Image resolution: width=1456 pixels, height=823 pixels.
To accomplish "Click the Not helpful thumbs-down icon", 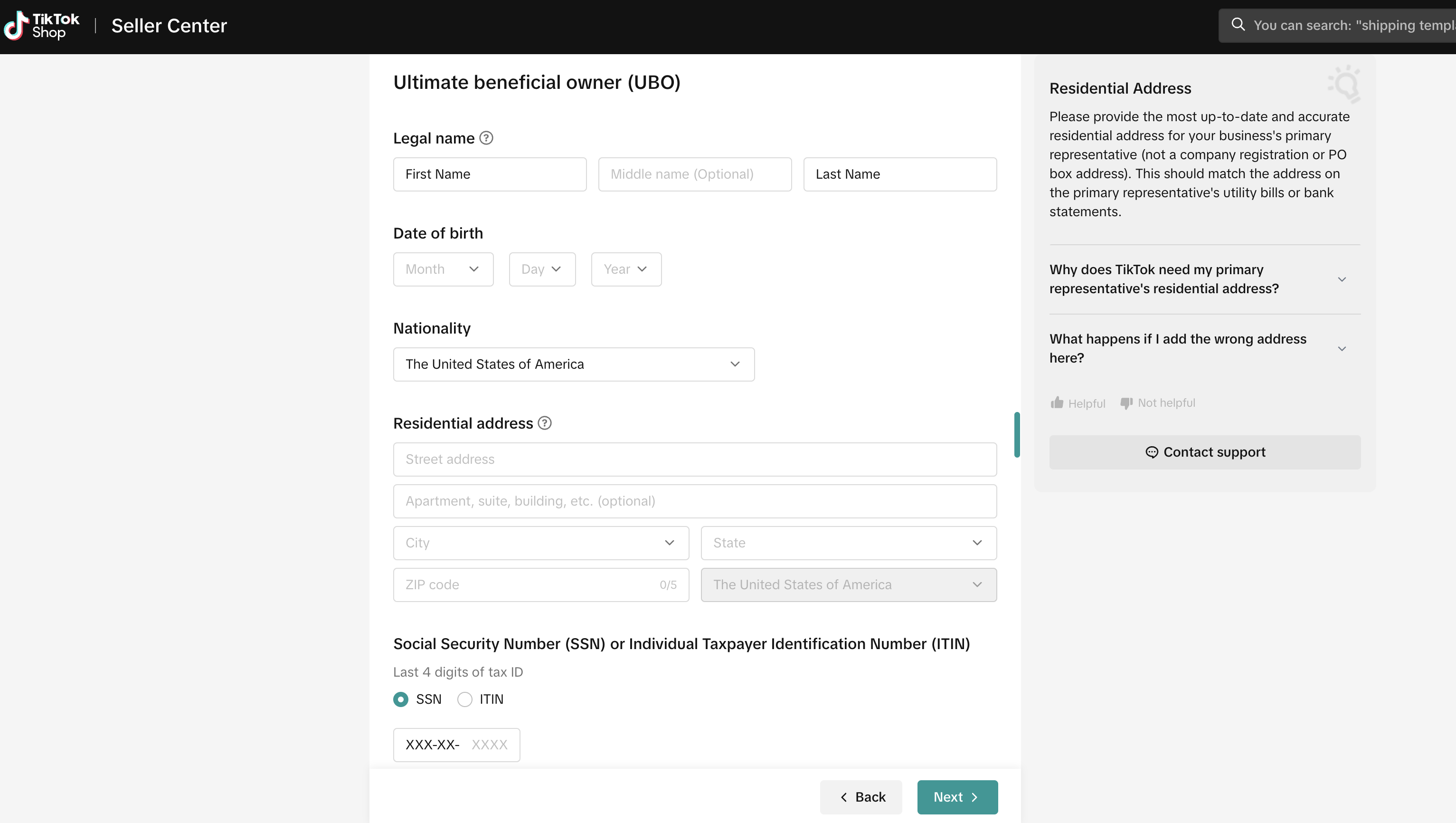I will pos(1126,403).
